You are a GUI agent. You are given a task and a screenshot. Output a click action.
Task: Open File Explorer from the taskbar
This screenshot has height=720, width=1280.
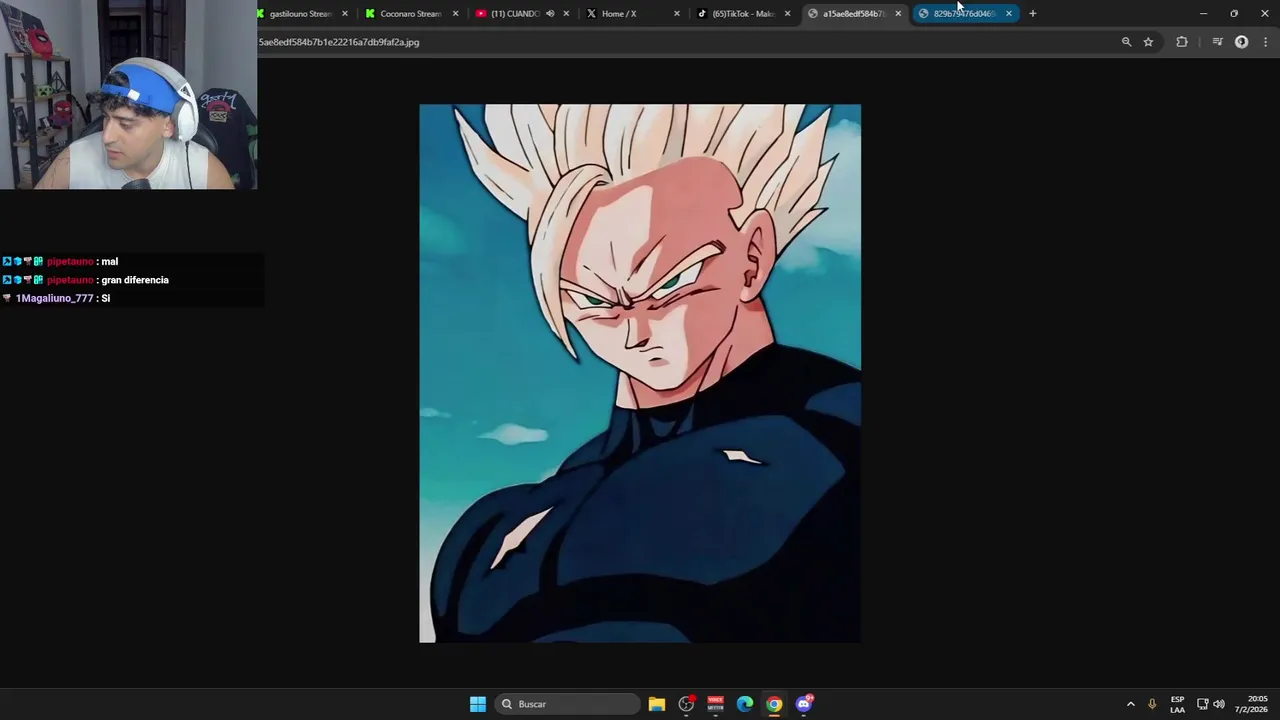pos(657,704)
